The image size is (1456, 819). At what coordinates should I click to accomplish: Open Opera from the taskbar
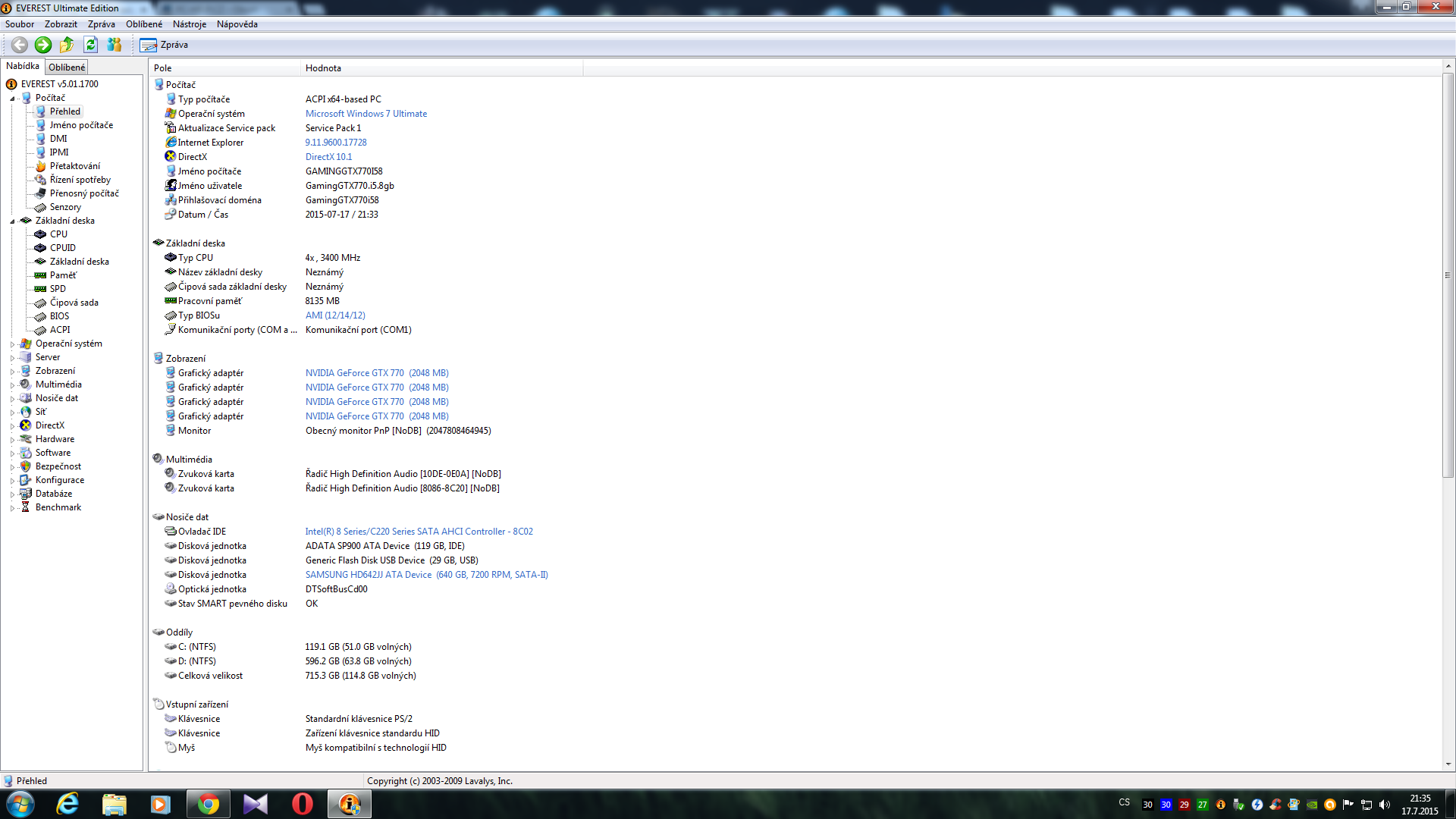click(302, 804)
